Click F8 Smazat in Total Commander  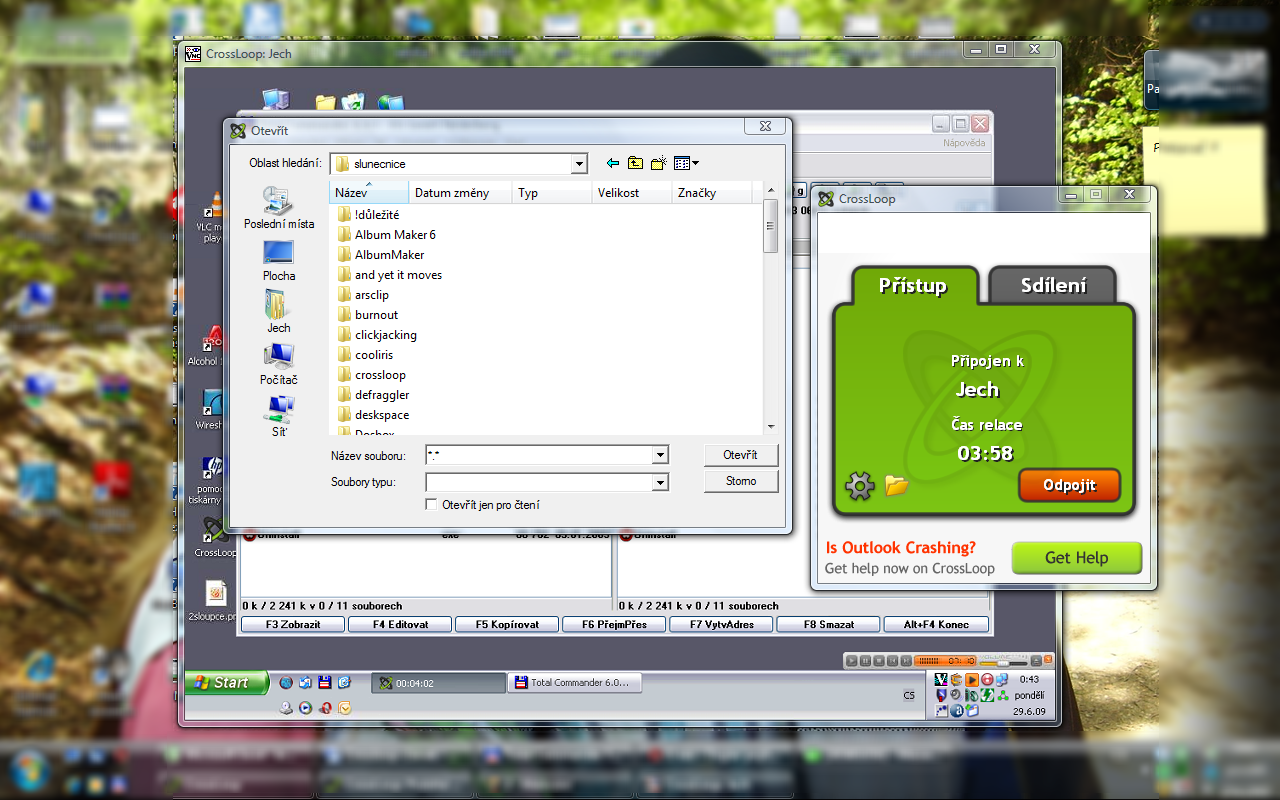(x=829, y=624)
